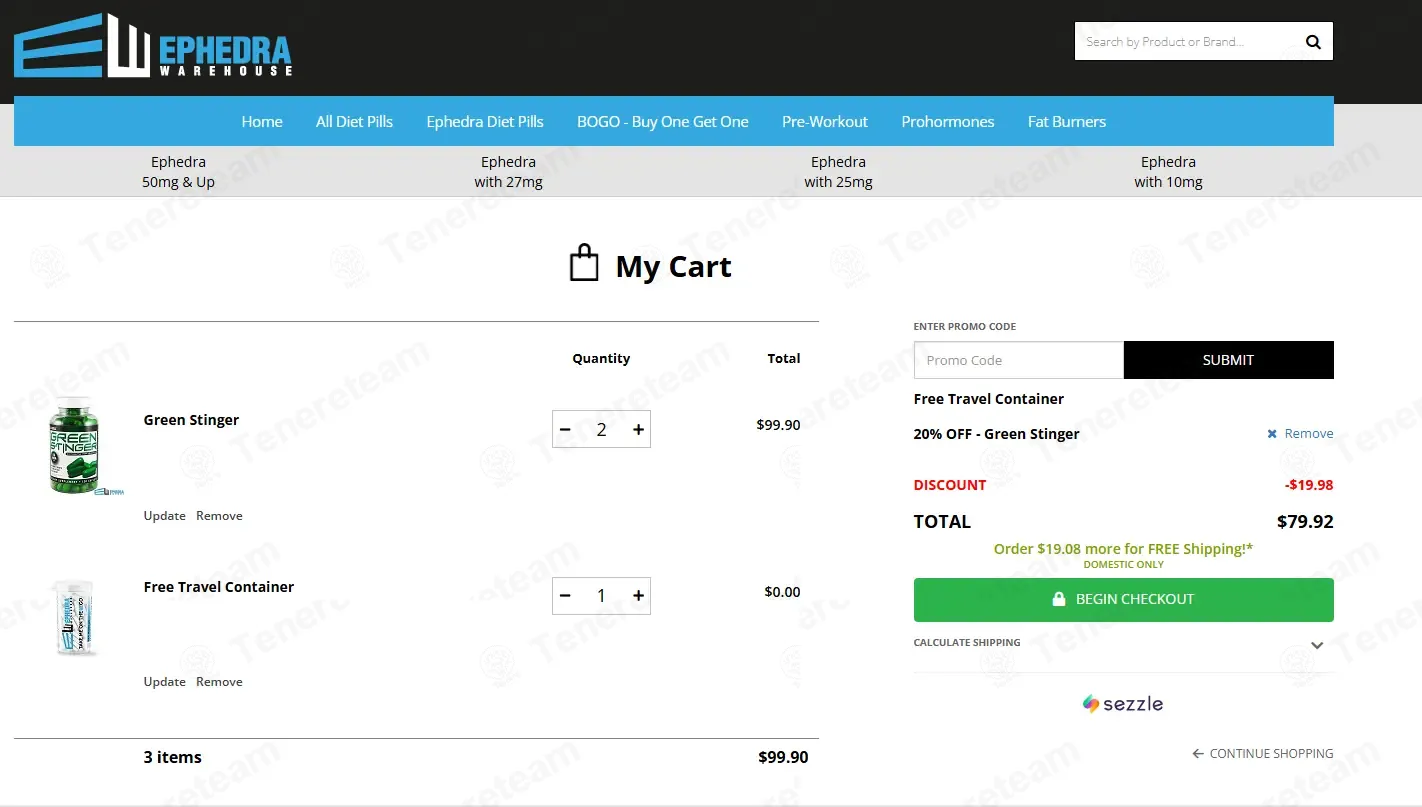This screenshot has width=1422, height=807.
Task: Increase Green Stinger quantity with plus
Action: [x=638, y=430]
